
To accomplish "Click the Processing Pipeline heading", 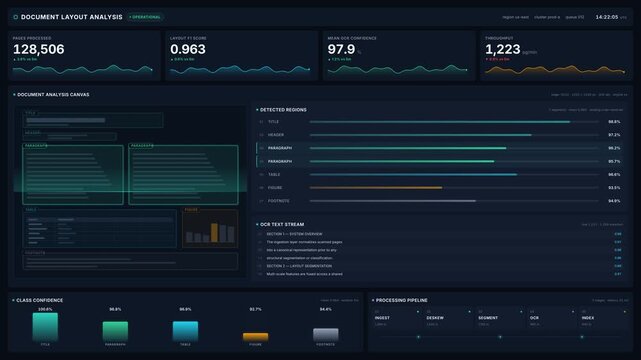I will pos(401,300).
